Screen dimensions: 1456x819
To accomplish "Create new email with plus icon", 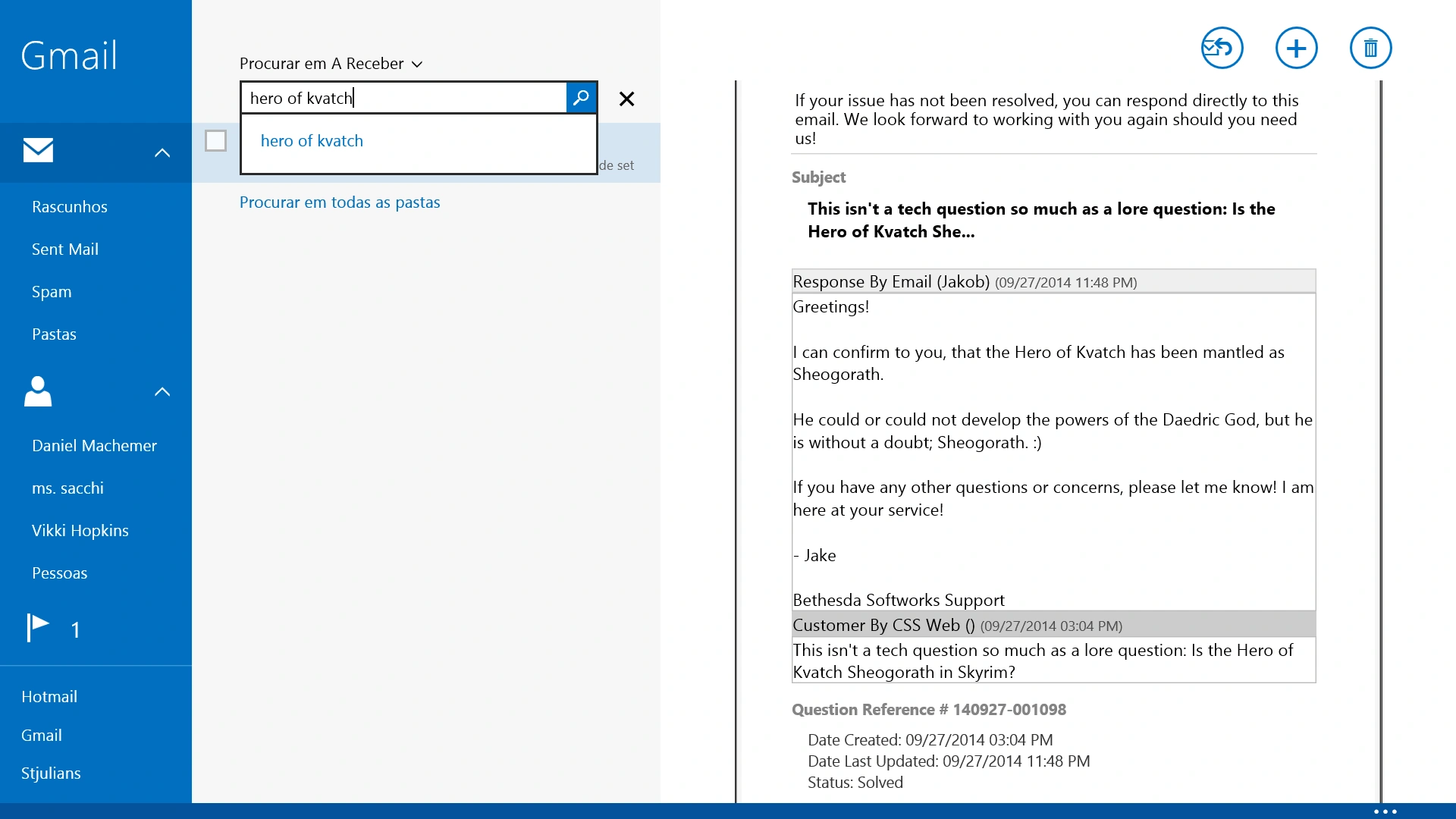I will click(x=1296, y=49).
